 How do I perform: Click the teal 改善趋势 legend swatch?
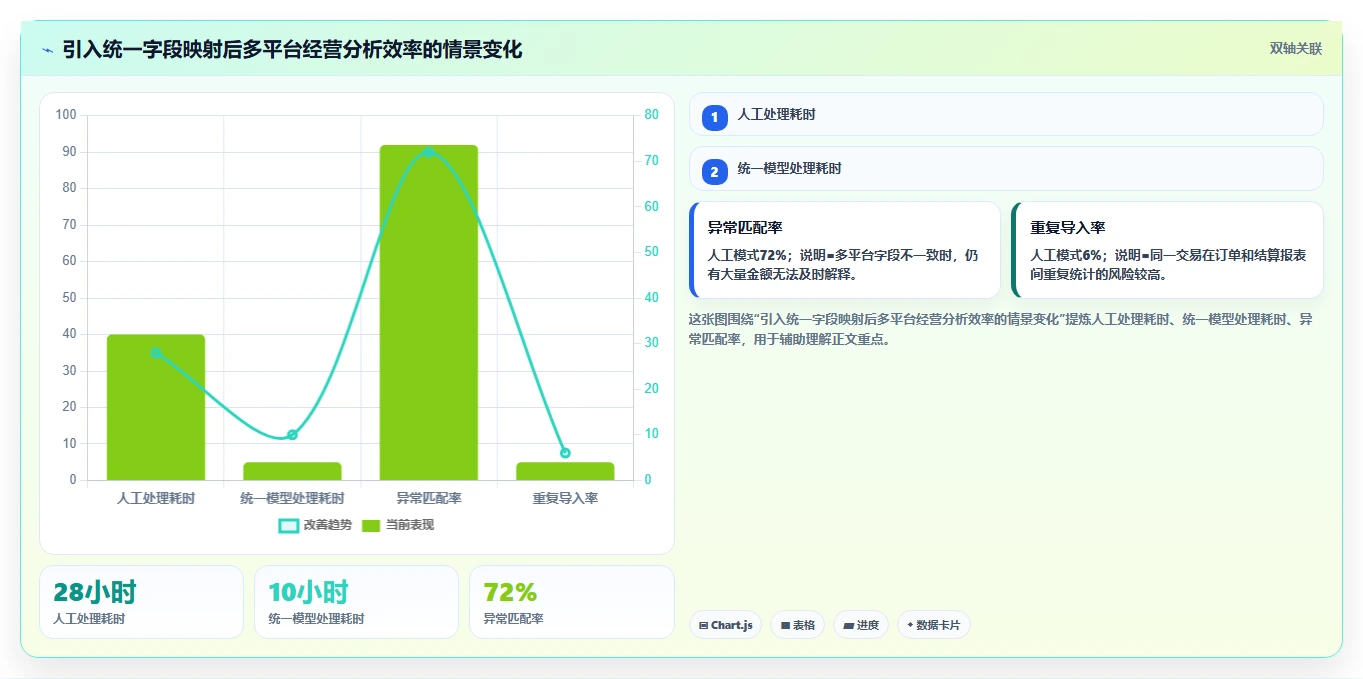[288, 525]
